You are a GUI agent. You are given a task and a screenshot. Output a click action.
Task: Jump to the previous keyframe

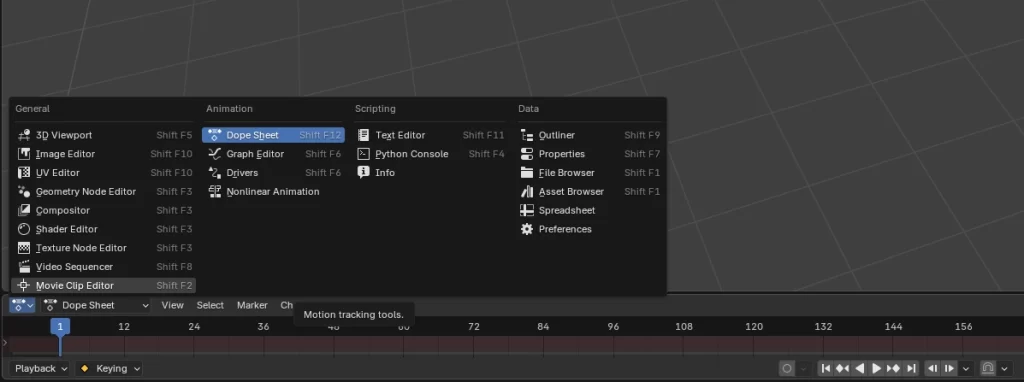842,368
